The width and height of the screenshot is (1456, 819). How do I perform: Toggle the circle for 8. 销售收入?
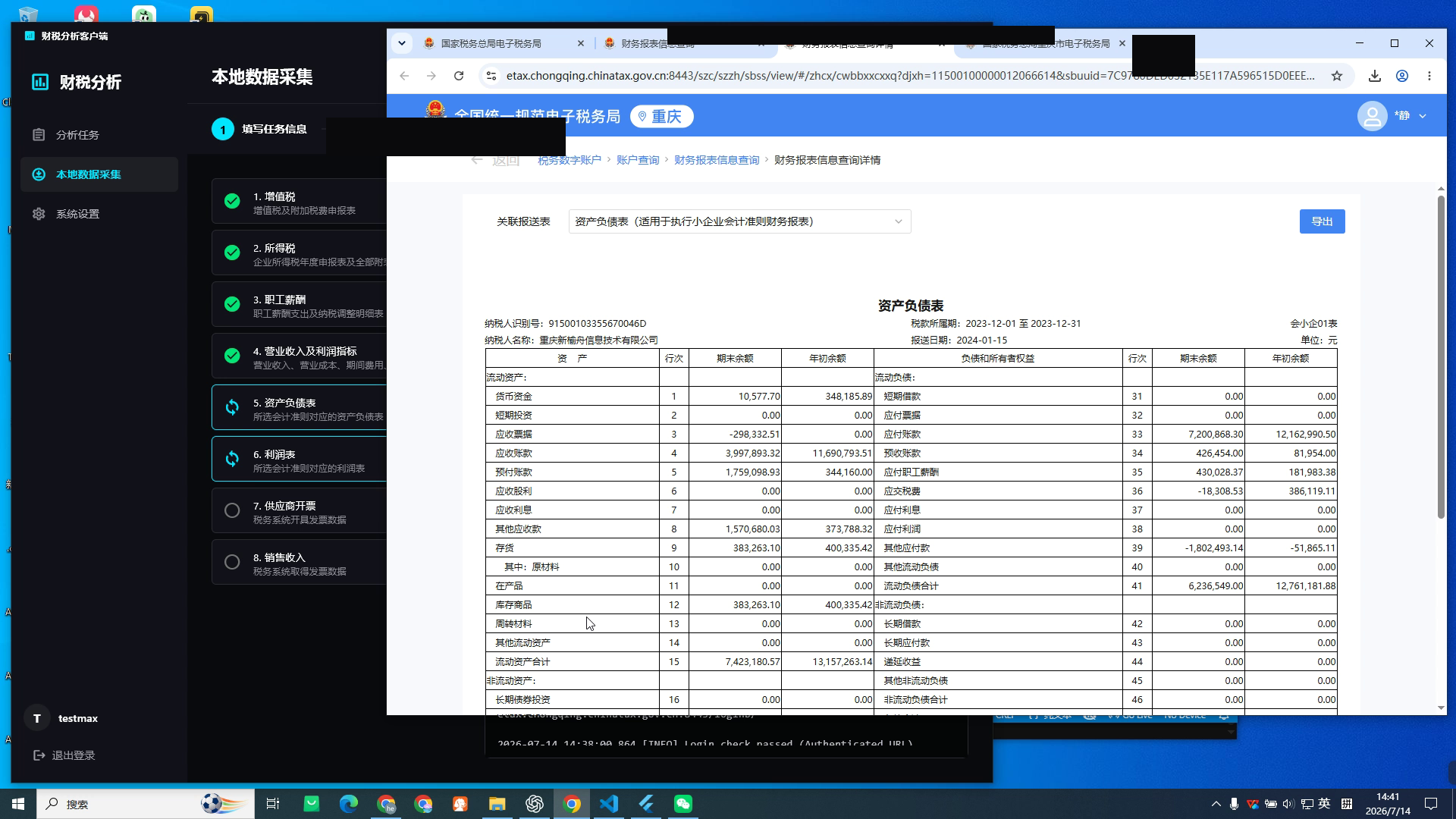pos(232,562)
